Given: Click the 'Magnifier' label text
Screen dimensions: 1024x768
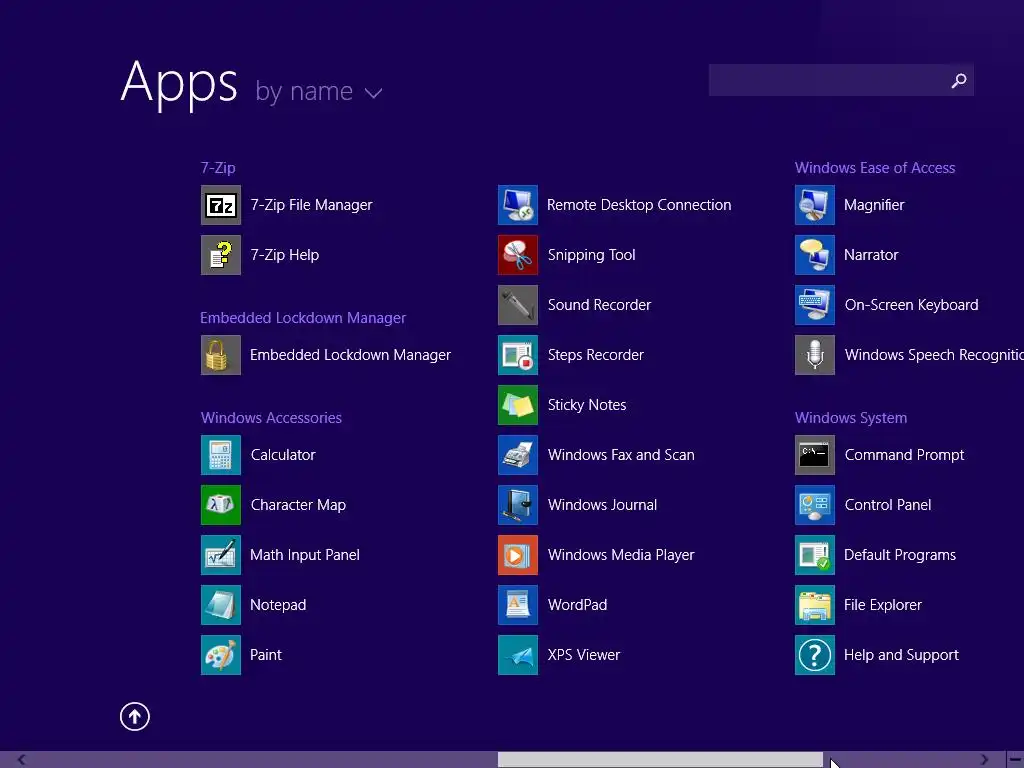Looking at the screenshot, I should 874,205.
